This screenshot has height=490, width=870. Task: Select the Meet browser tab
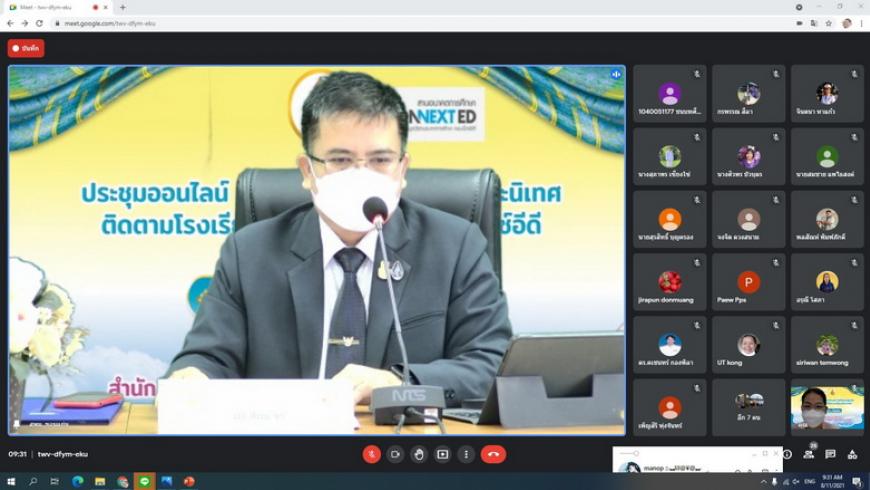tap(50, 7)
